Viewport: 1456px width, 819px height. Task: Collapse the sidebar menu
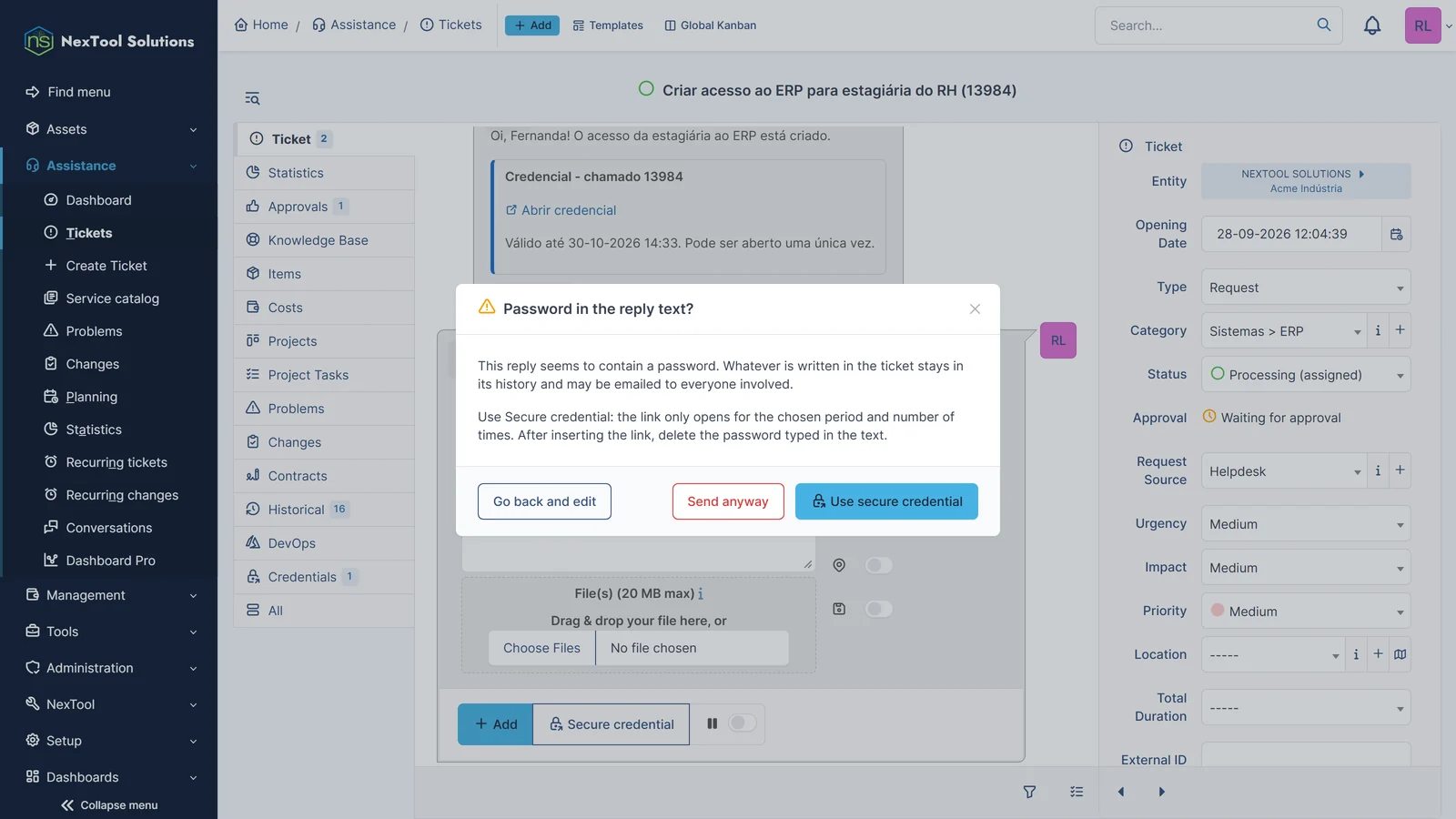pos(109,805)
